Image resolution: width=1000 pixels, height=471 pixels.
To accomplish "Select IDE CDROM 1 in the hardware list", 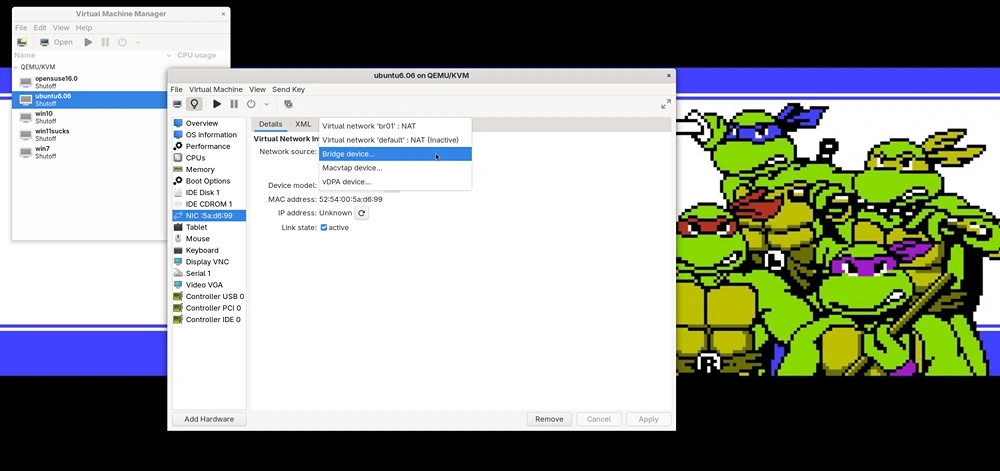I will pyautogui.click(x=209, y=204).
